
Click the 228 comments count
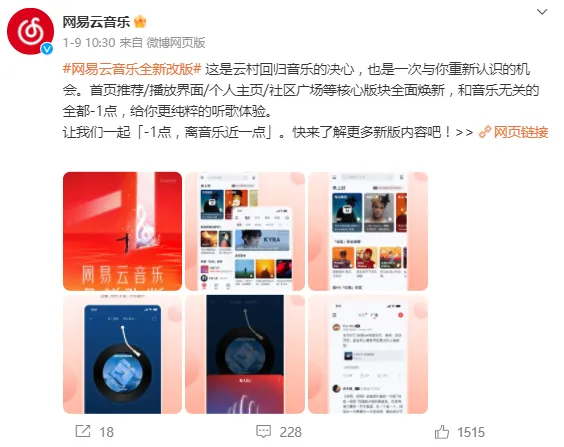click(x=291, y=432)
